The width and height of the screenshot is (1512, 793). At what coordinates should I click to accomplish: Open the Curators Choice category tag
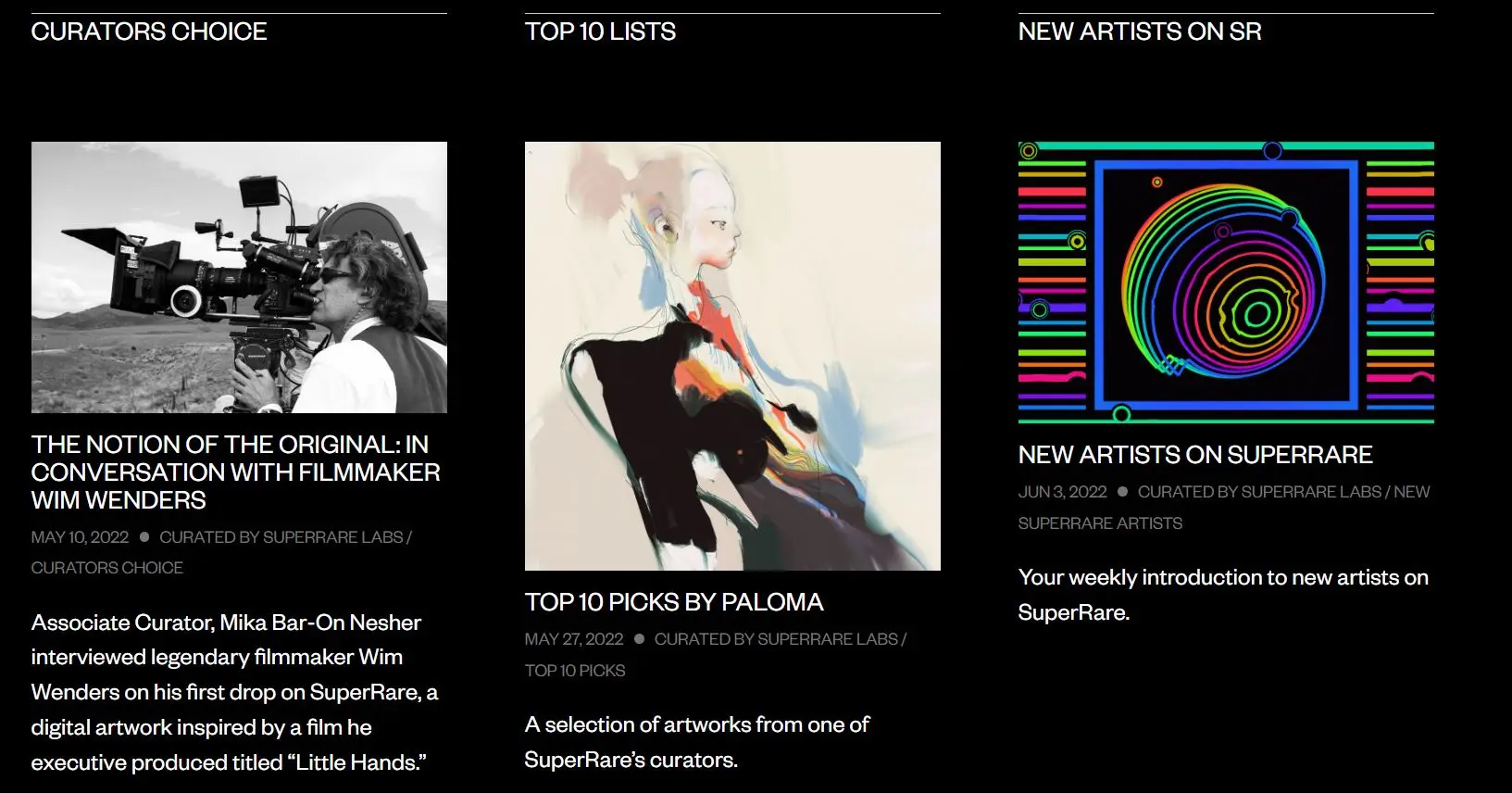107,568
